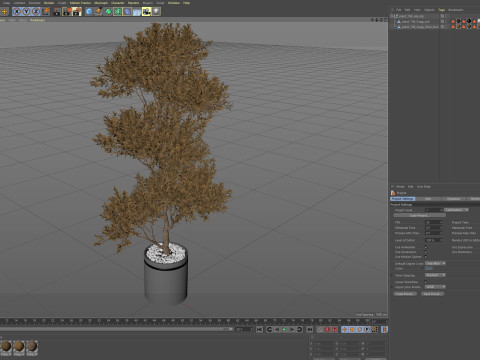
Task: Click the Load Preset button
Action: [x=405, y=294]
